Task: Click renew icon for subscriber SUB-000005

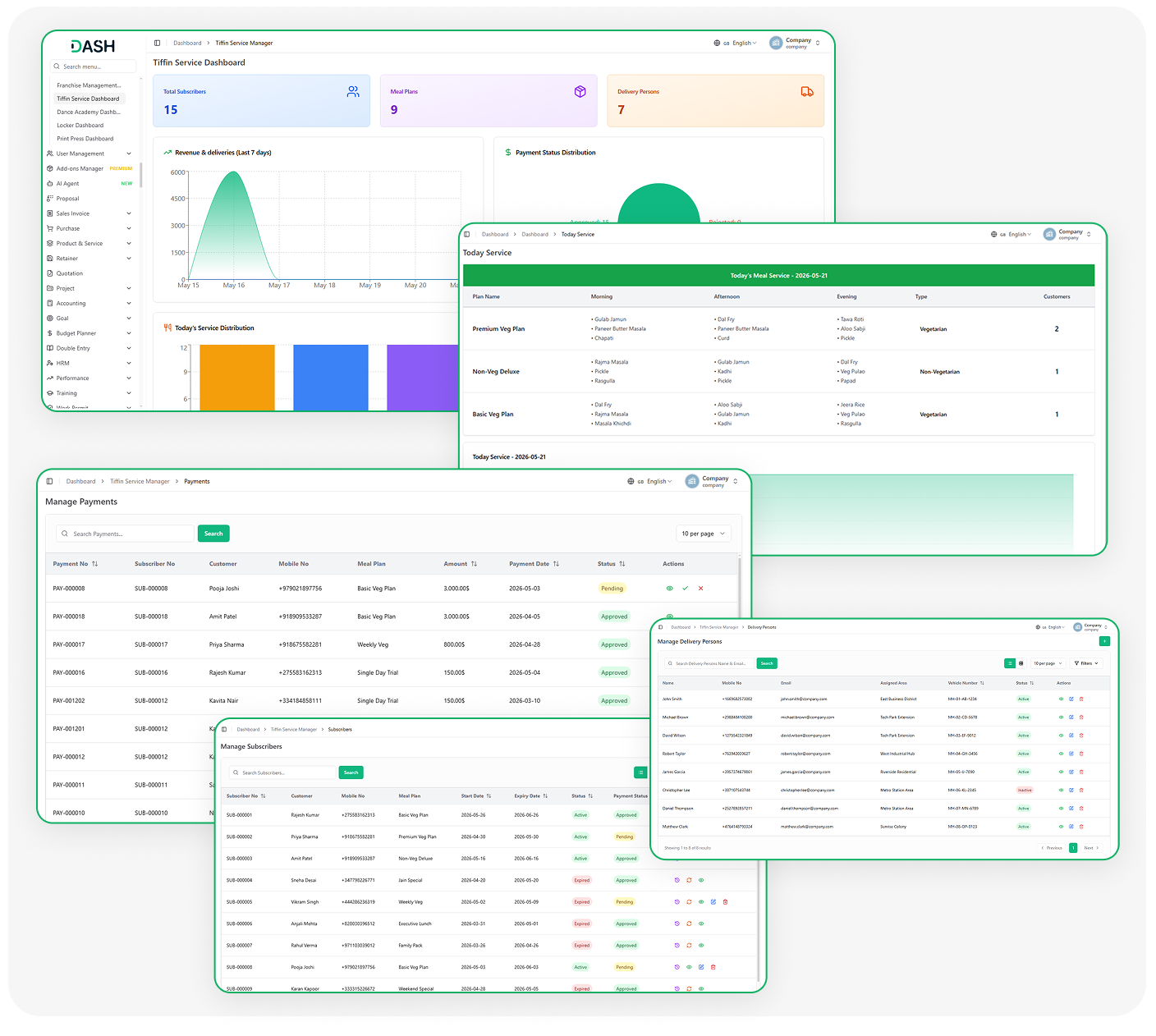Action: pos(689,902)
